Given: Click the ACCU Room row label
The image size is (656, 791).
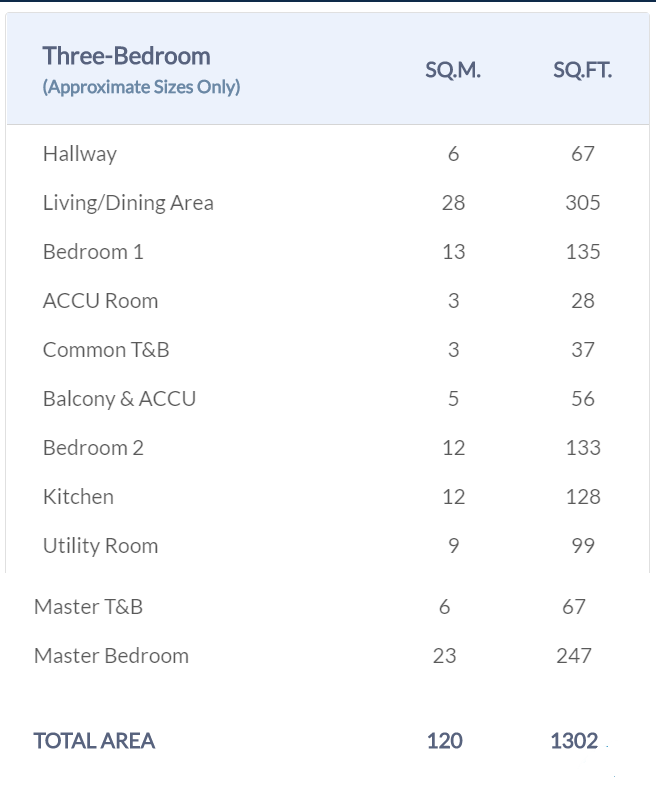Looking at the screenshot, I should click(100, 300).
